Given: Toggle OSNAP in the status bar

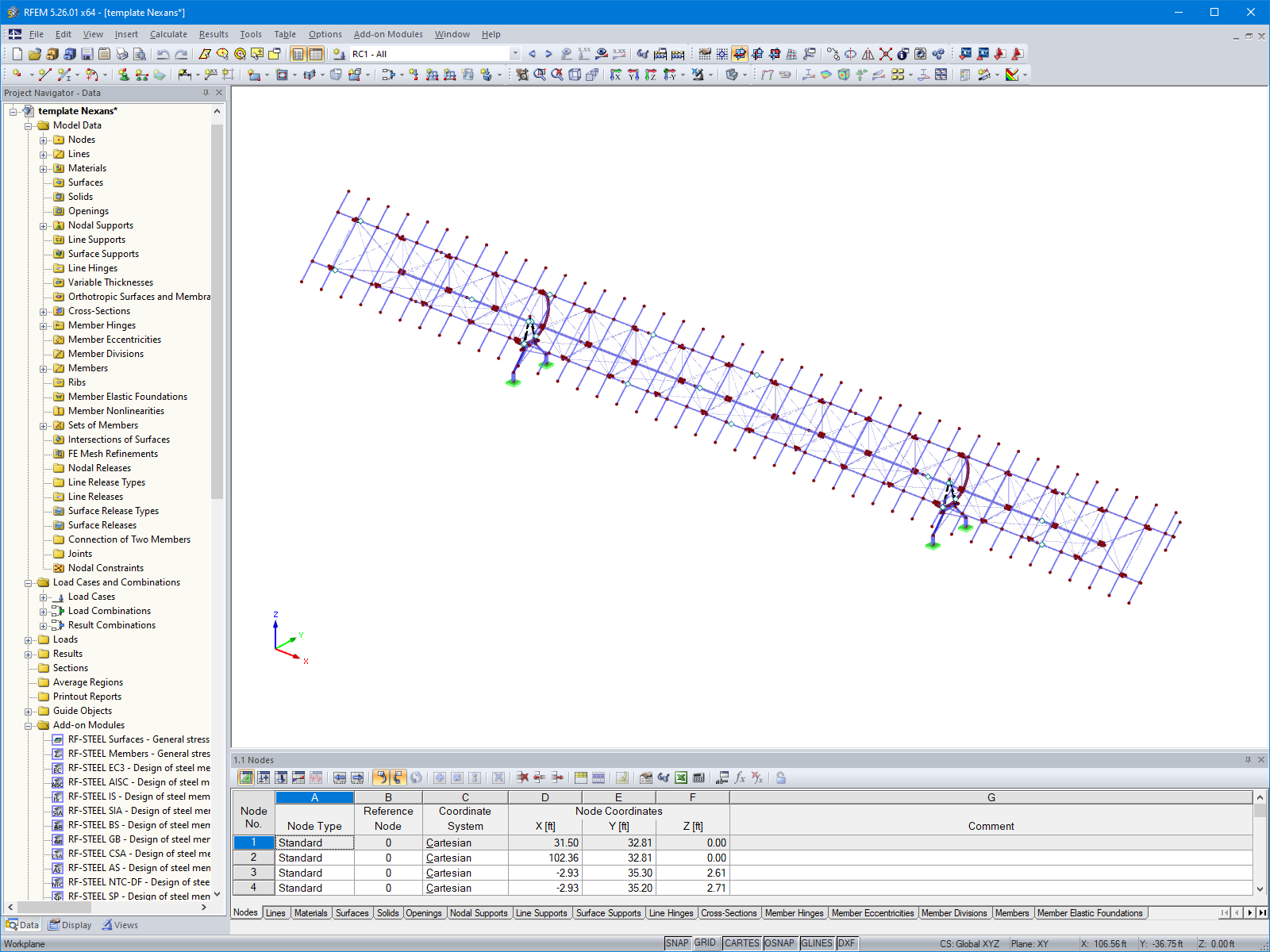Looking at the screenshot, I should (779, 943).
